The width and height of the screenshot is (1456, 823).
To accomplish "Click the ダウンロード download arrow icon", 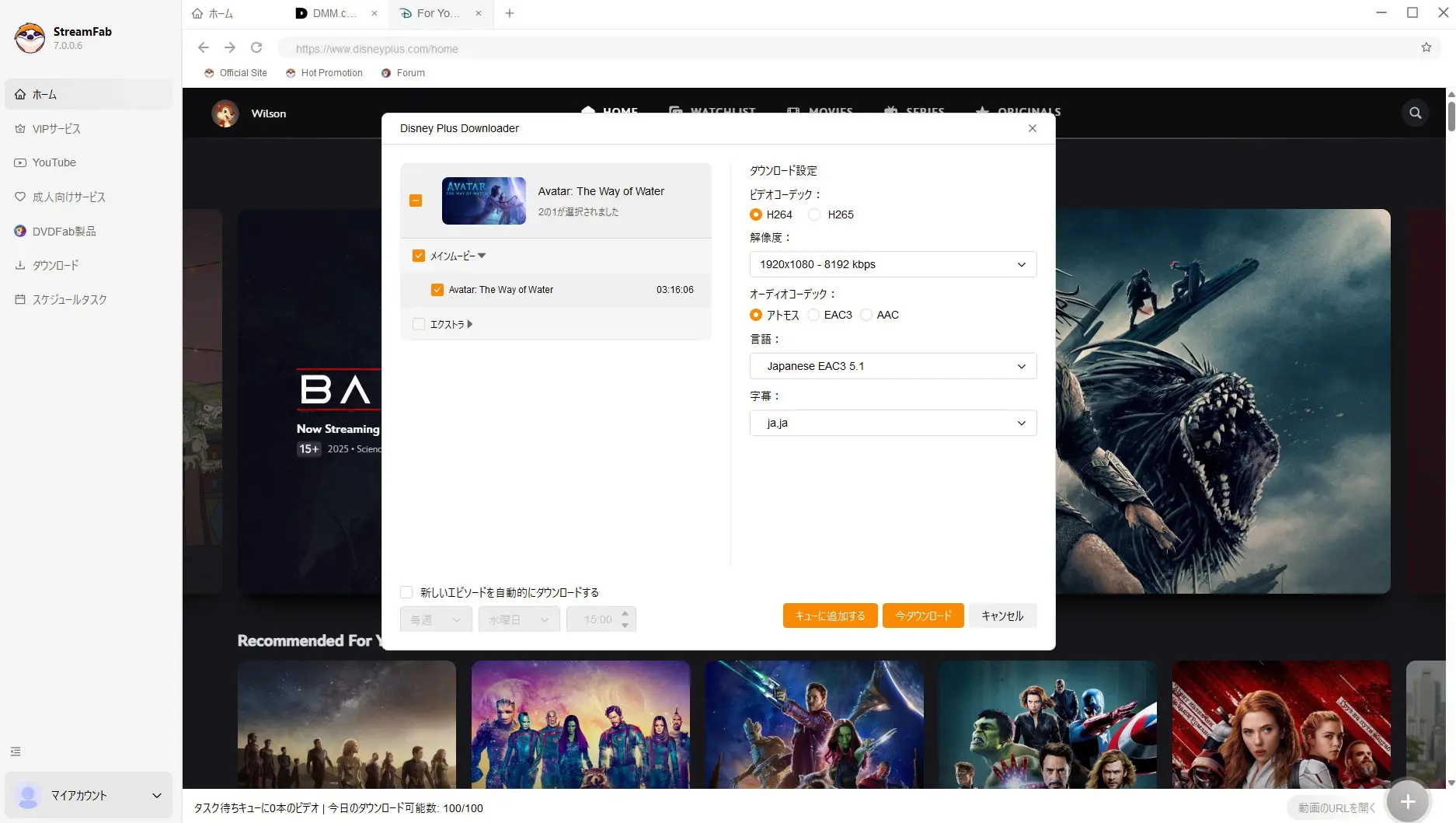I will [20, 265].
